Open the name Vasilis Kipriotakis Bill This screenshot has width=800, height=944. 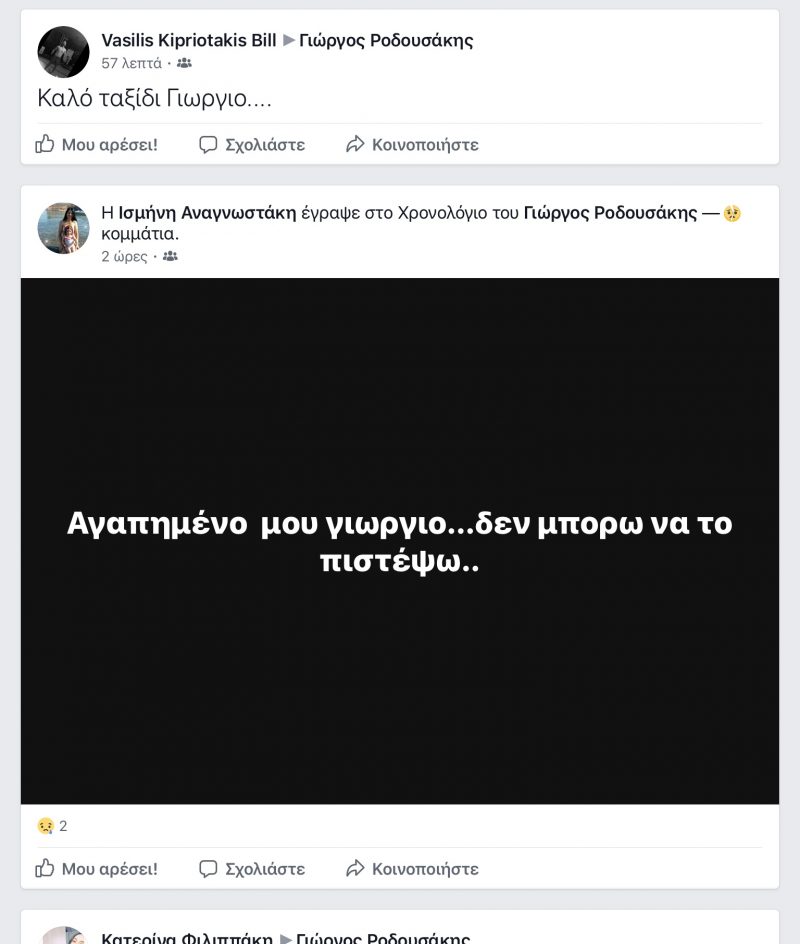point(188,40)
